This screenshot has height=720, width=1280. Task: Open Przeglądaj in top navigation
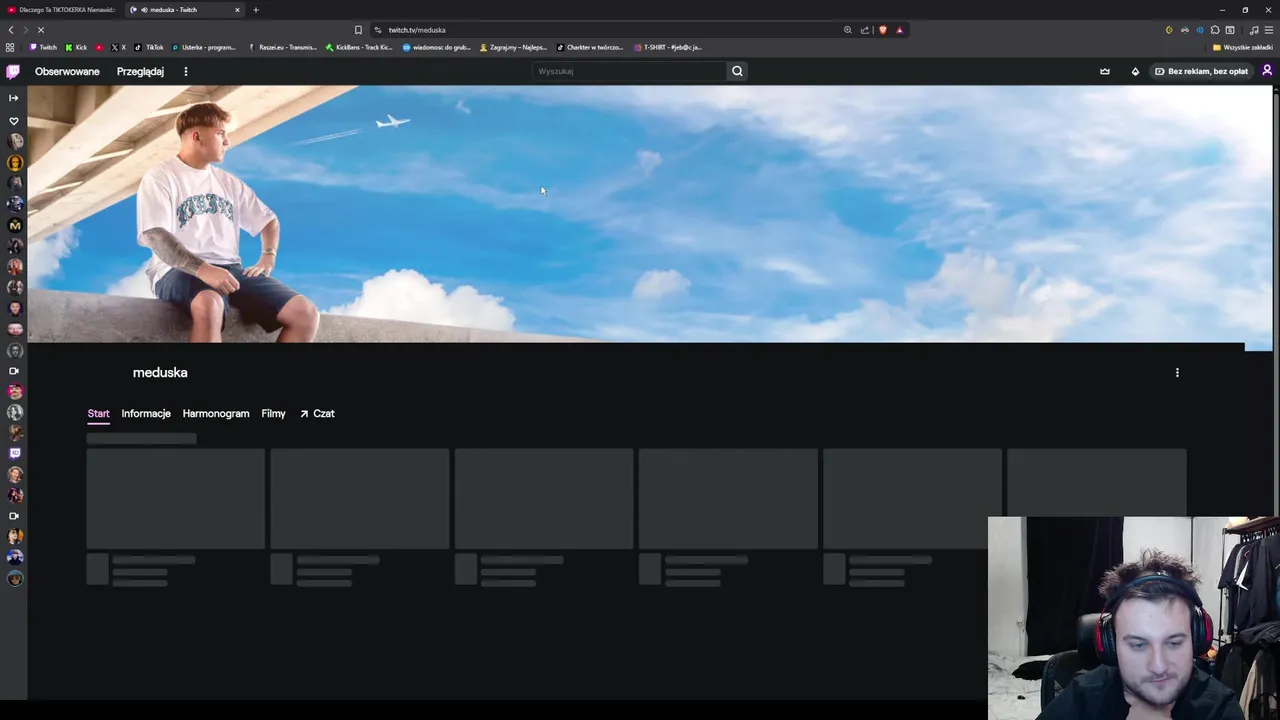tap(140, 71)
